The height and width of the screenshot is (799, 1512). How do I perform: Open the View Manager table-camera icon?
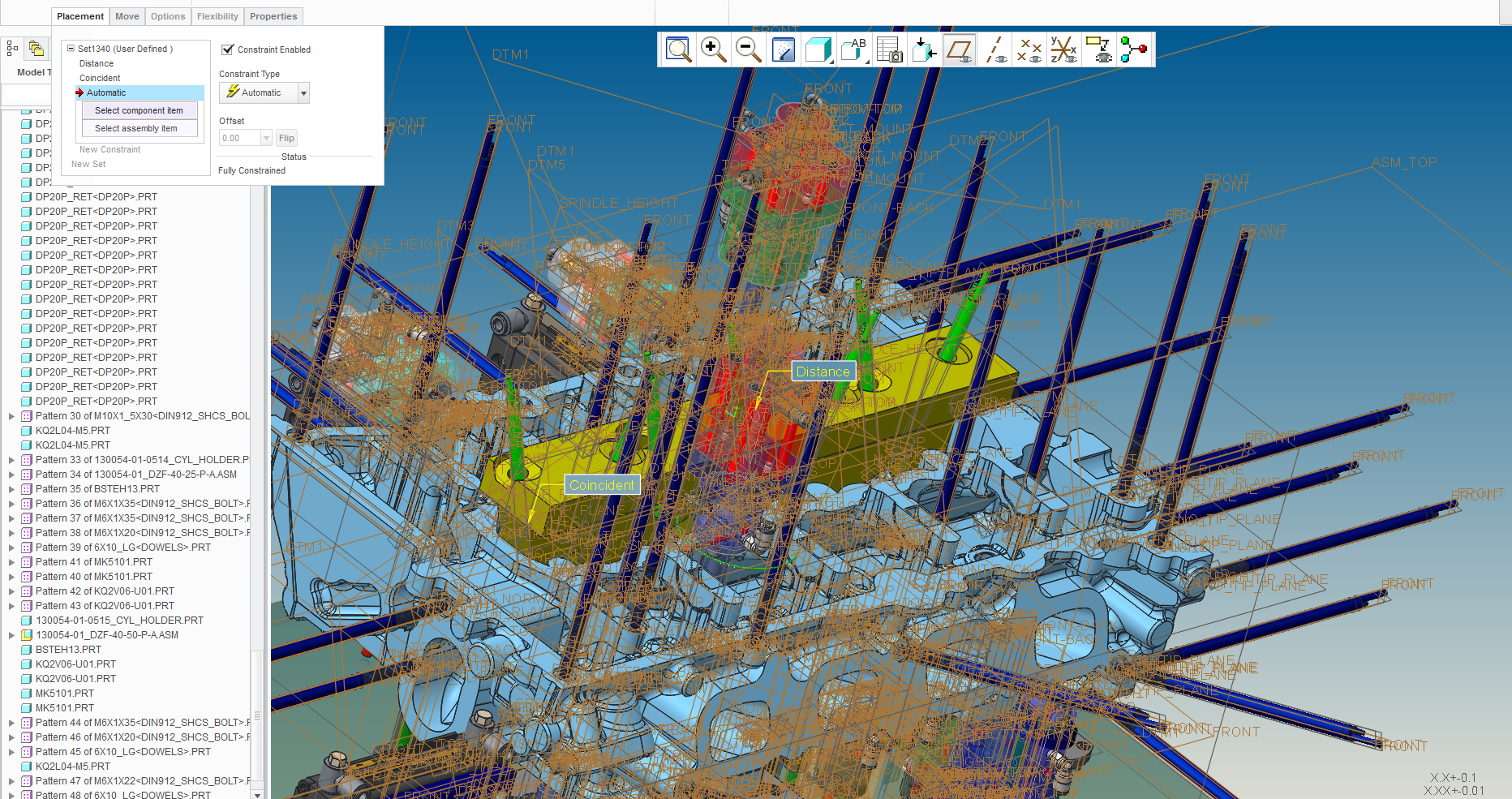889,49
